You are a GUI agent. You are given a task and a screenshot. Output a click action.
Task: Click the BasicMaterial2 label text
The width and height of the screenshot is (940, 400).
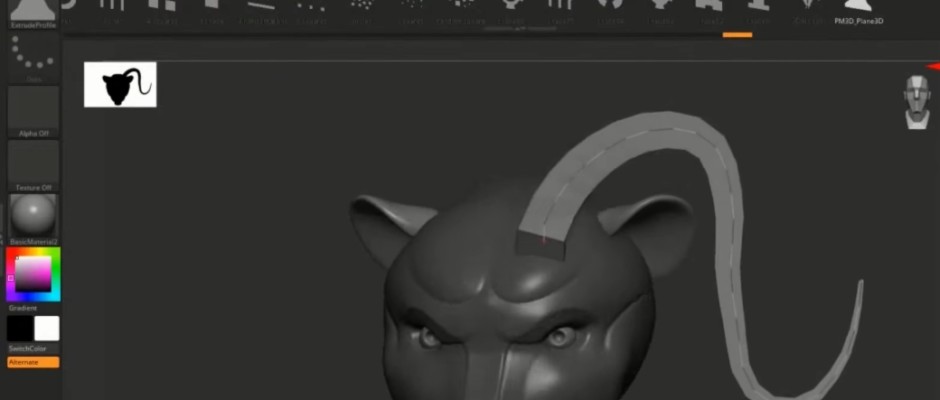[x=33, y=242]
